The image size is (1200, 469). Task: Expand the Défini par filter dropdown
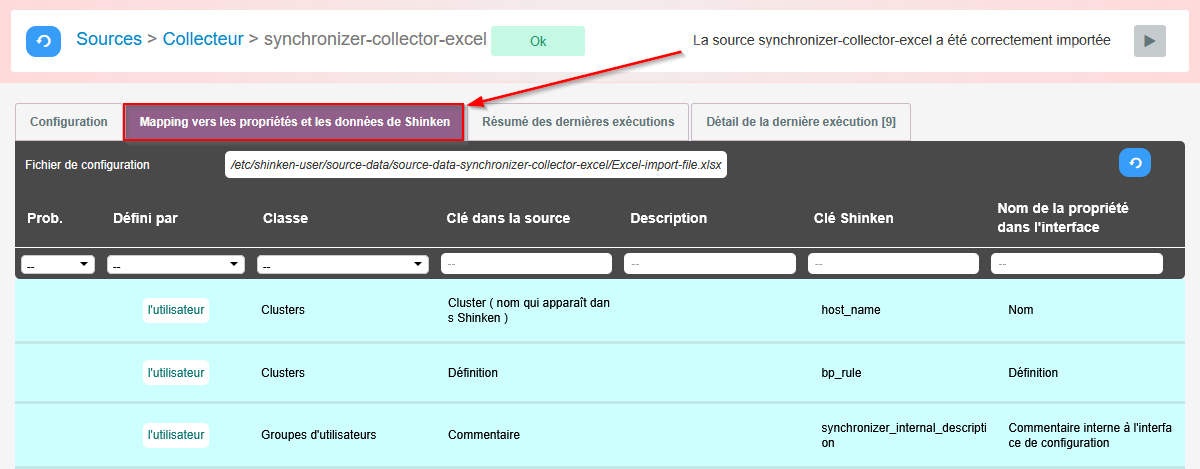pos(176,265)
